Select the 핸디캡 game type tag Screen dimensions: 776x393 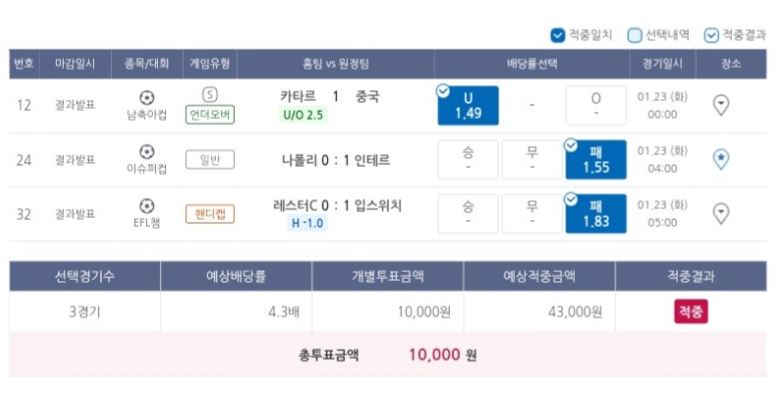coord(210,214)
